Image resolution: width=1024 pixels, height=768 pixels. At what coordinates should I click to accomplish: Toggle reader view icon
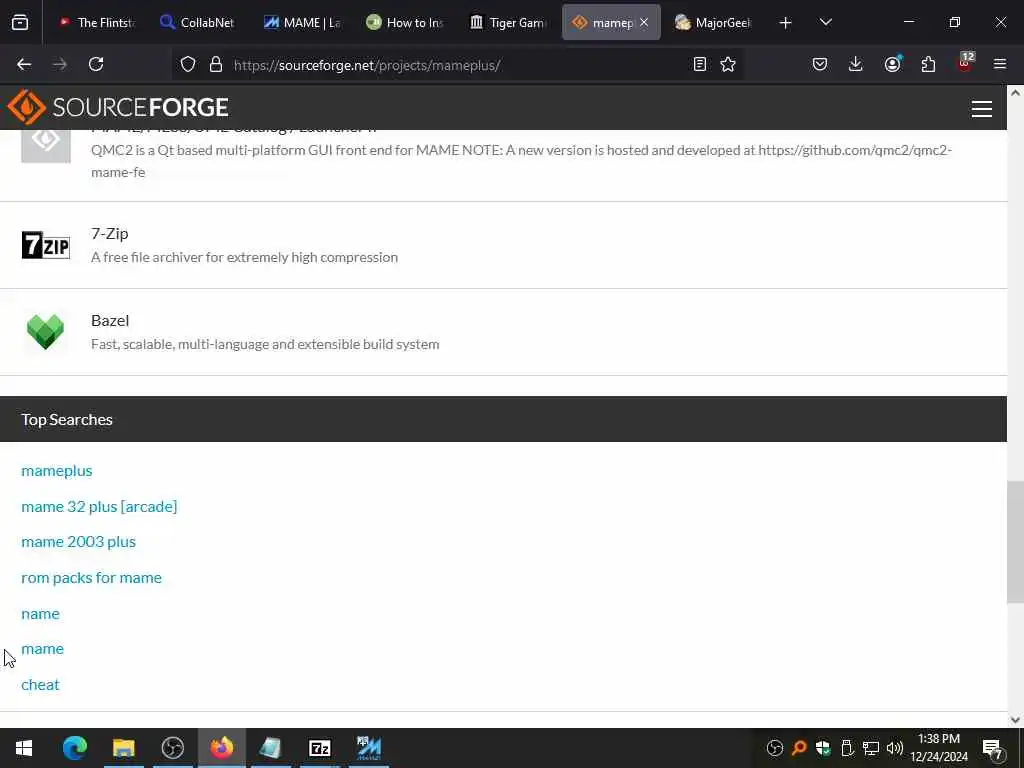[x=699, y=64]
